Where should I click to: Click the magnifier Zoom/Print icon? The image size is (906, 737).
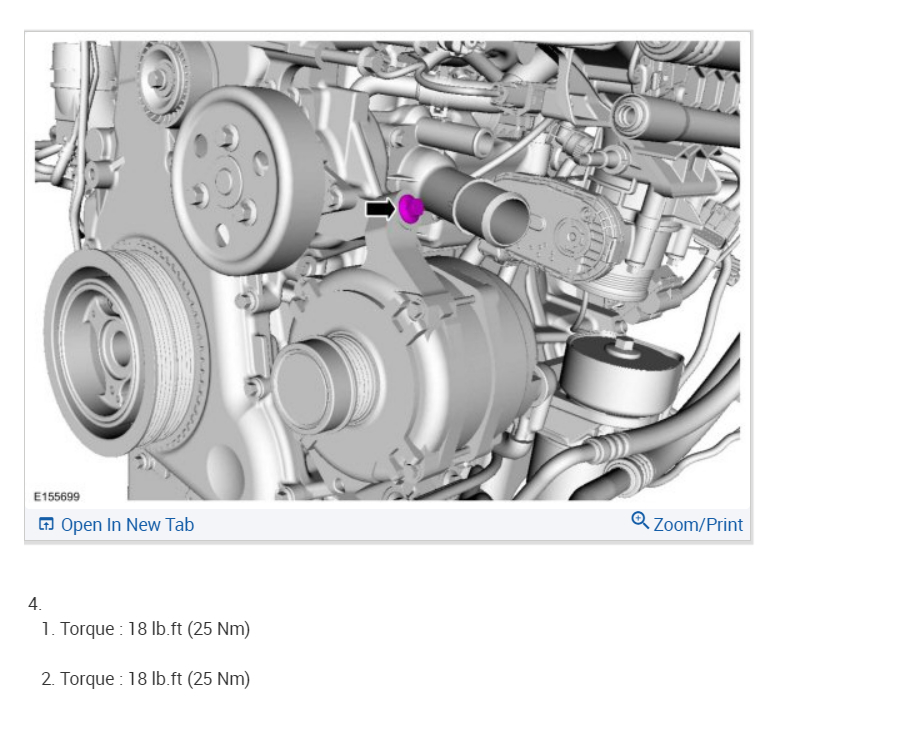point(640,520)
